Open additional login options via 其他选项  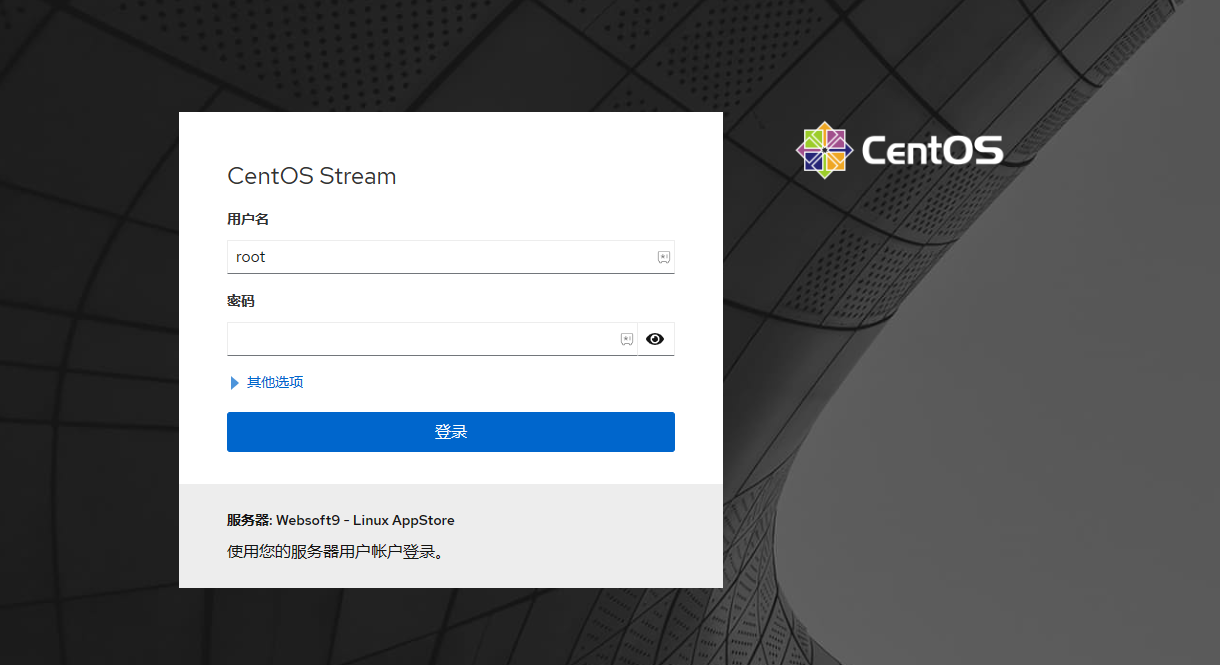coord(277,382)
